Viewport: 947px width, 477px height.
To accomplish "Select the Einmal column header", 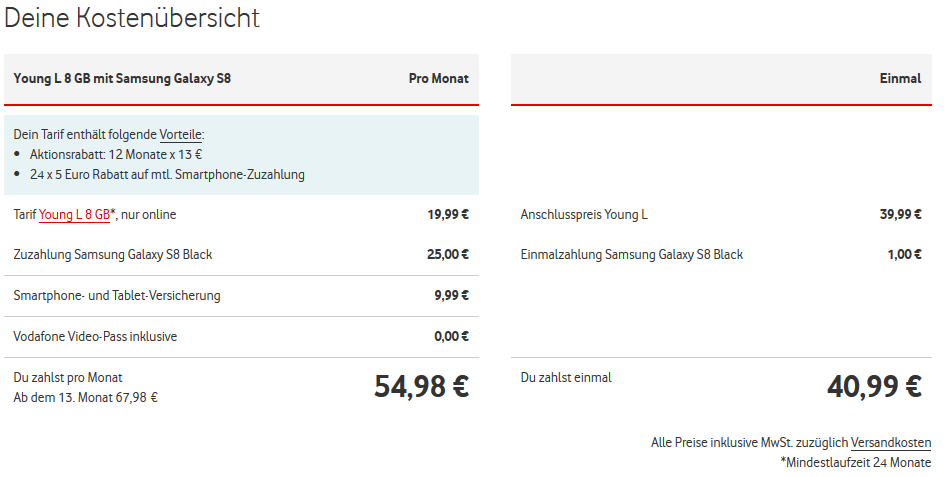I will click(x=900, y=78).
